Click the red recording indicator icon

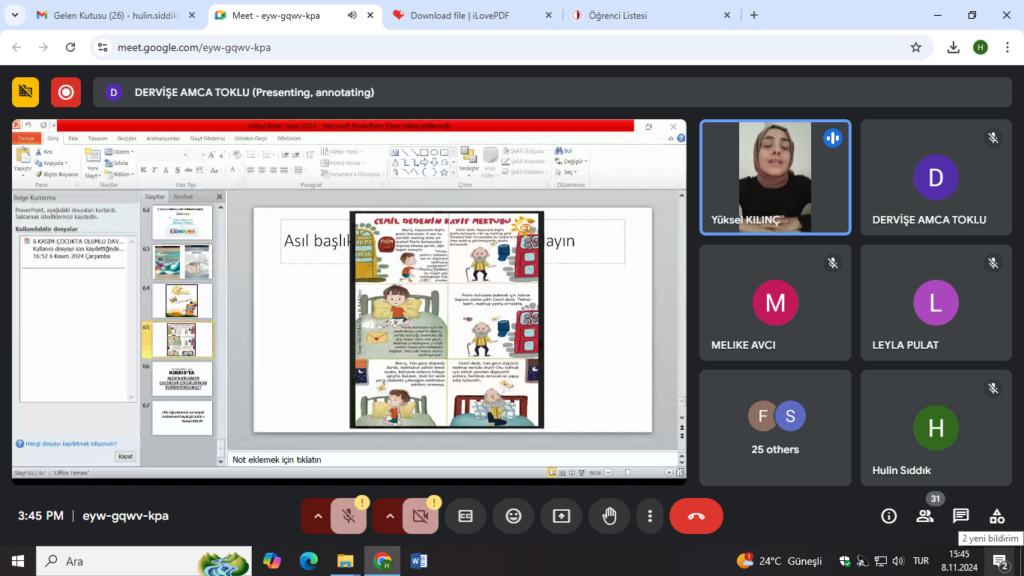(66, 92)
